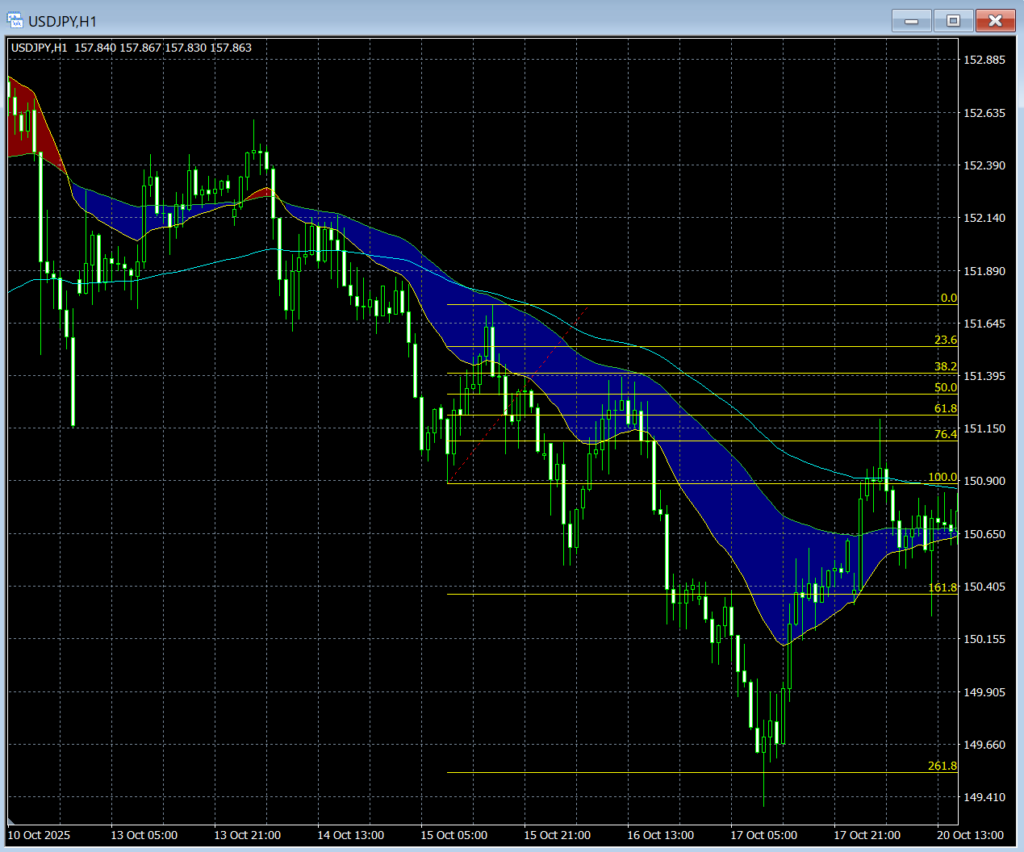Close the USDJPY,H1 chart window
The height and width of the screenshot is (852, 1024).
(994, 20)
